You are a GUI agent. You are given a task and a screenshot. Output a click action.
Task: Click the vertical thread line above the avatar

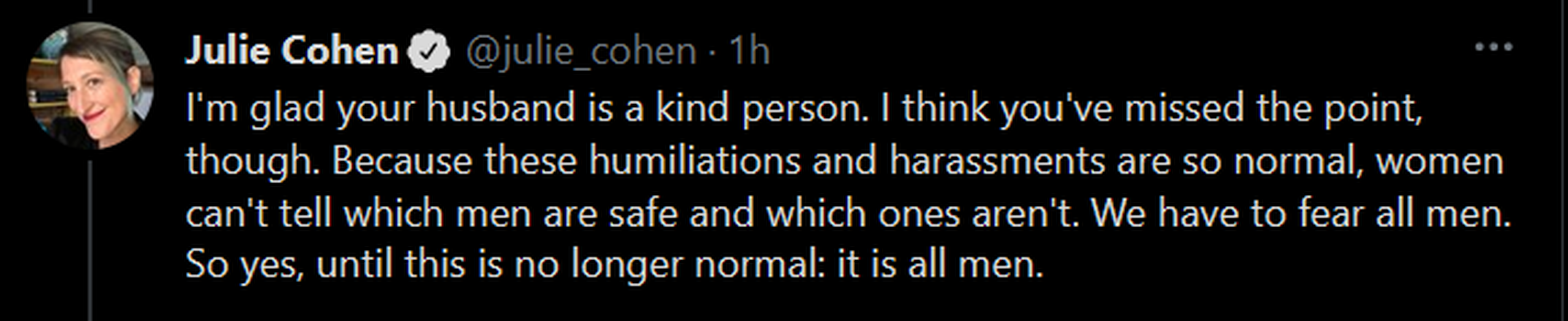(x=90, y=7)
